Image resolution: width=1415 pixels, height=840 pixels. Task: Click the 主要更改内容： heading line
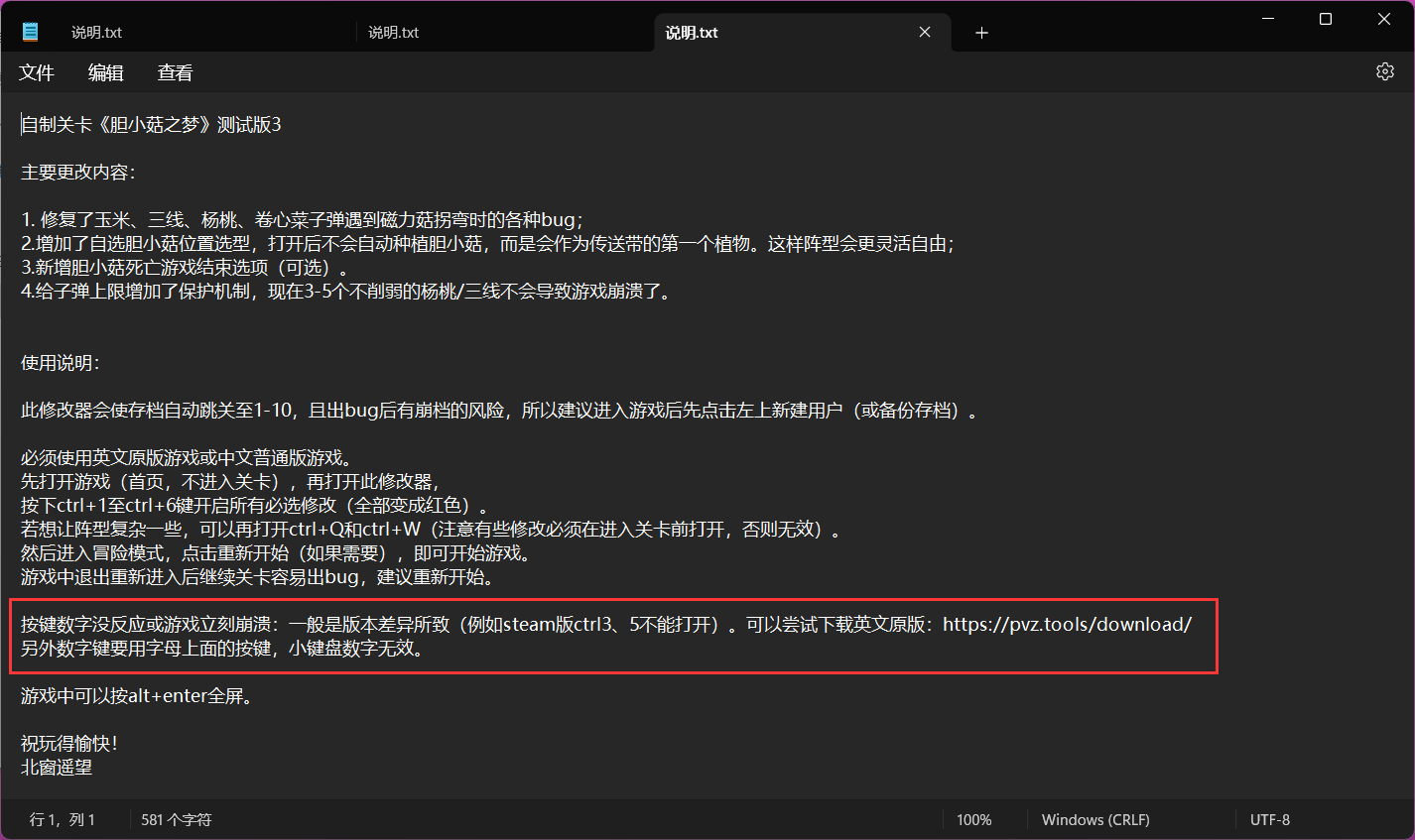(78, 173)
